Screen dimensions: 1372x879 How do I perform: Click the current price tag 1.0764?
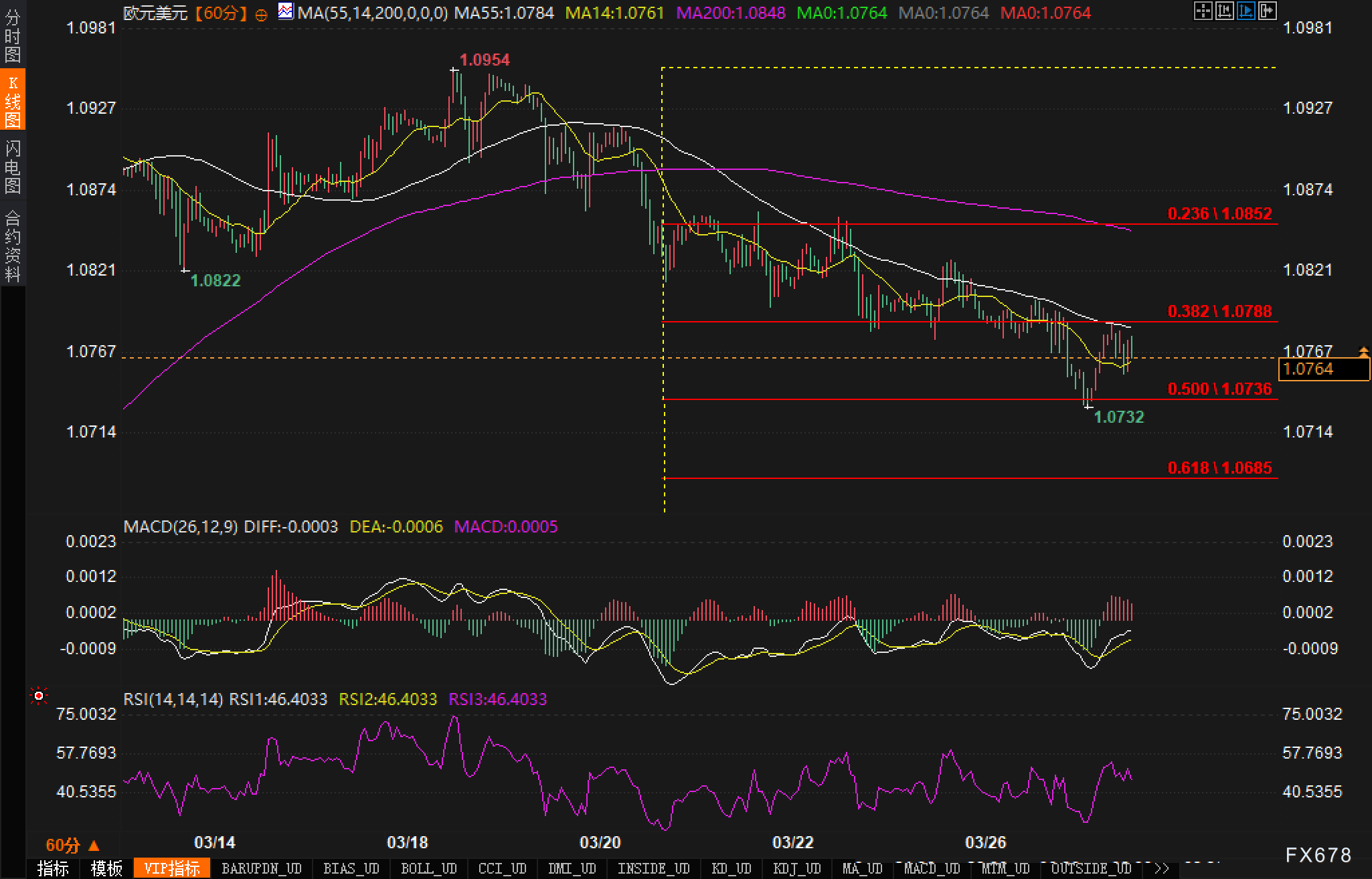point(1323,369)
